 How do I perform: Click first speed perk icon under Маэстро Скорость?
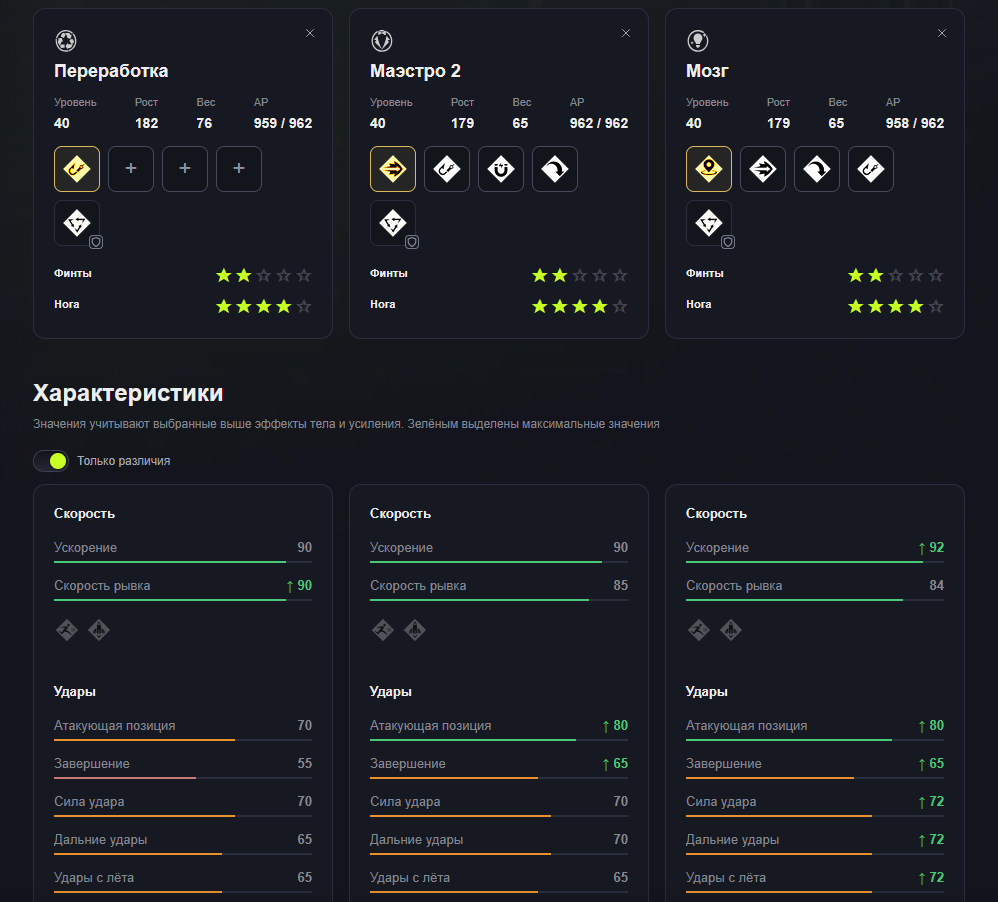[383, 630]
